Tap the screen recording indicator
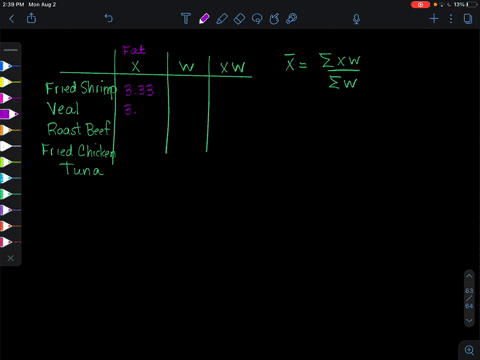The height and width of the screenshot is (360, 480). (x=420, y=5)
